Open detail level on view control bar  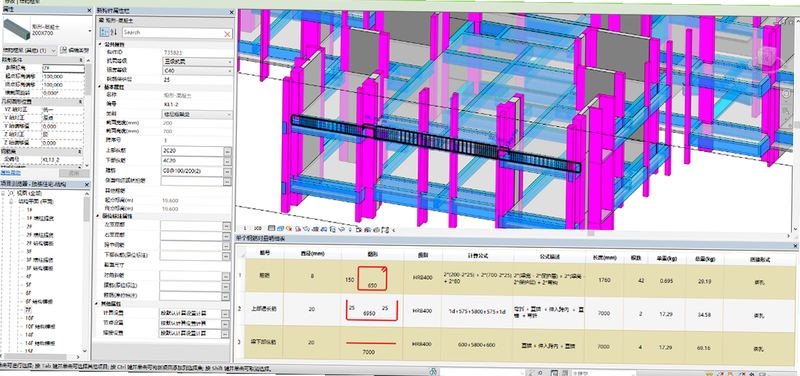click(271, 229)
